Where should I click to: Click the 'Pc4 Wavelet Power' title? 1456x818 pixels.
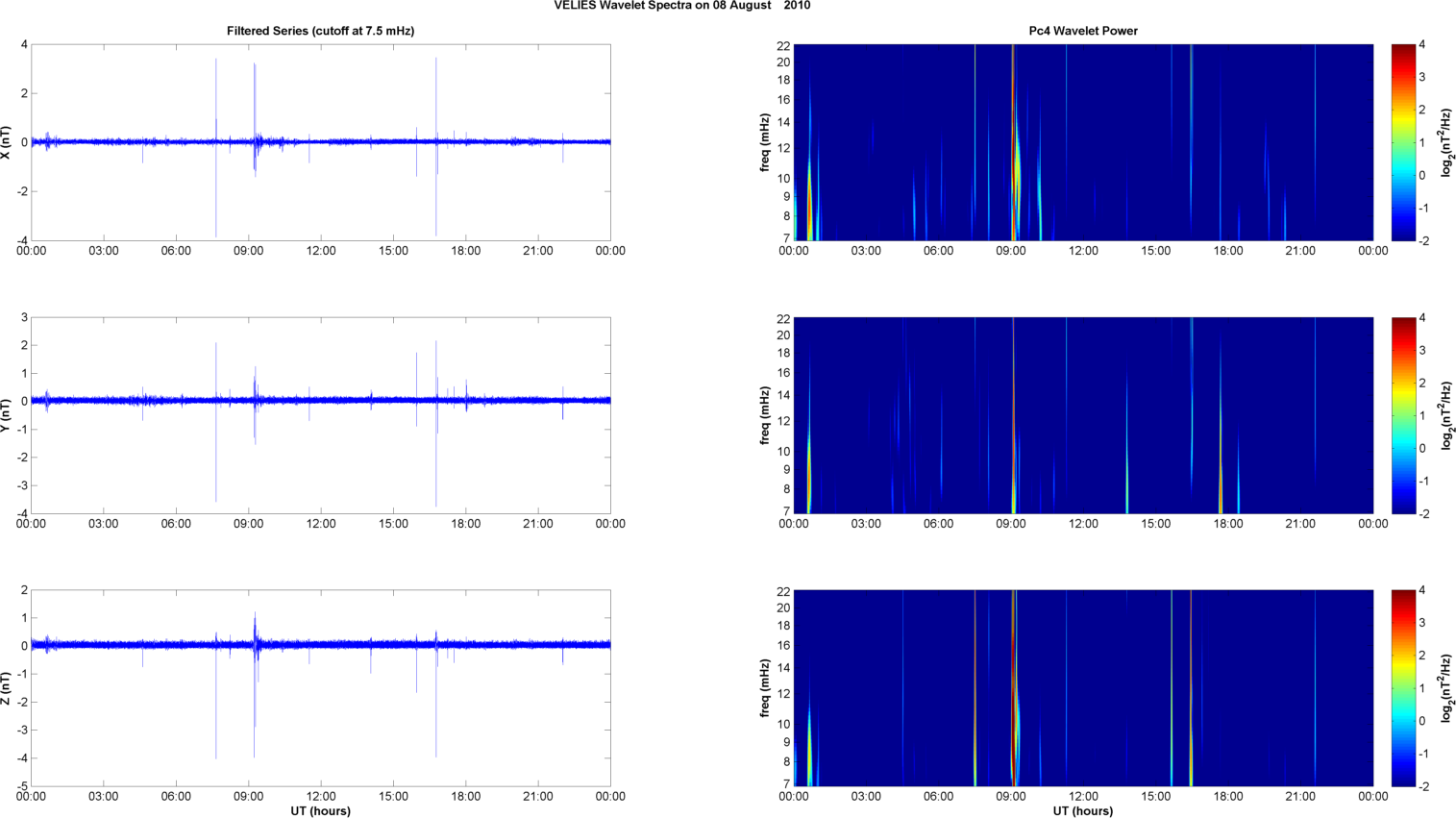(x=1083, y=31)
